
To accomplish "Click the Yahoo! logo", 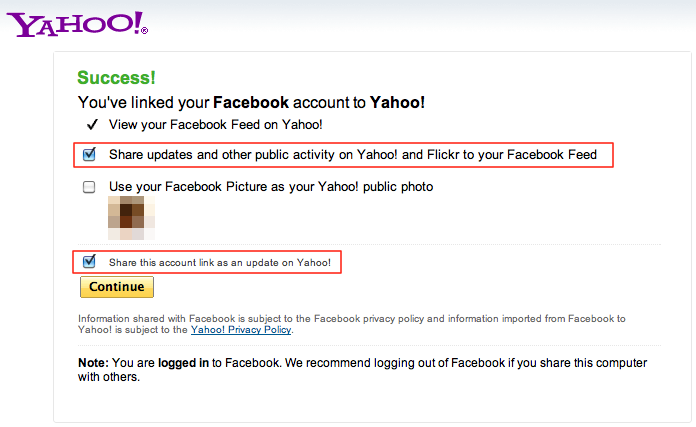I will (x=77, y=24).
